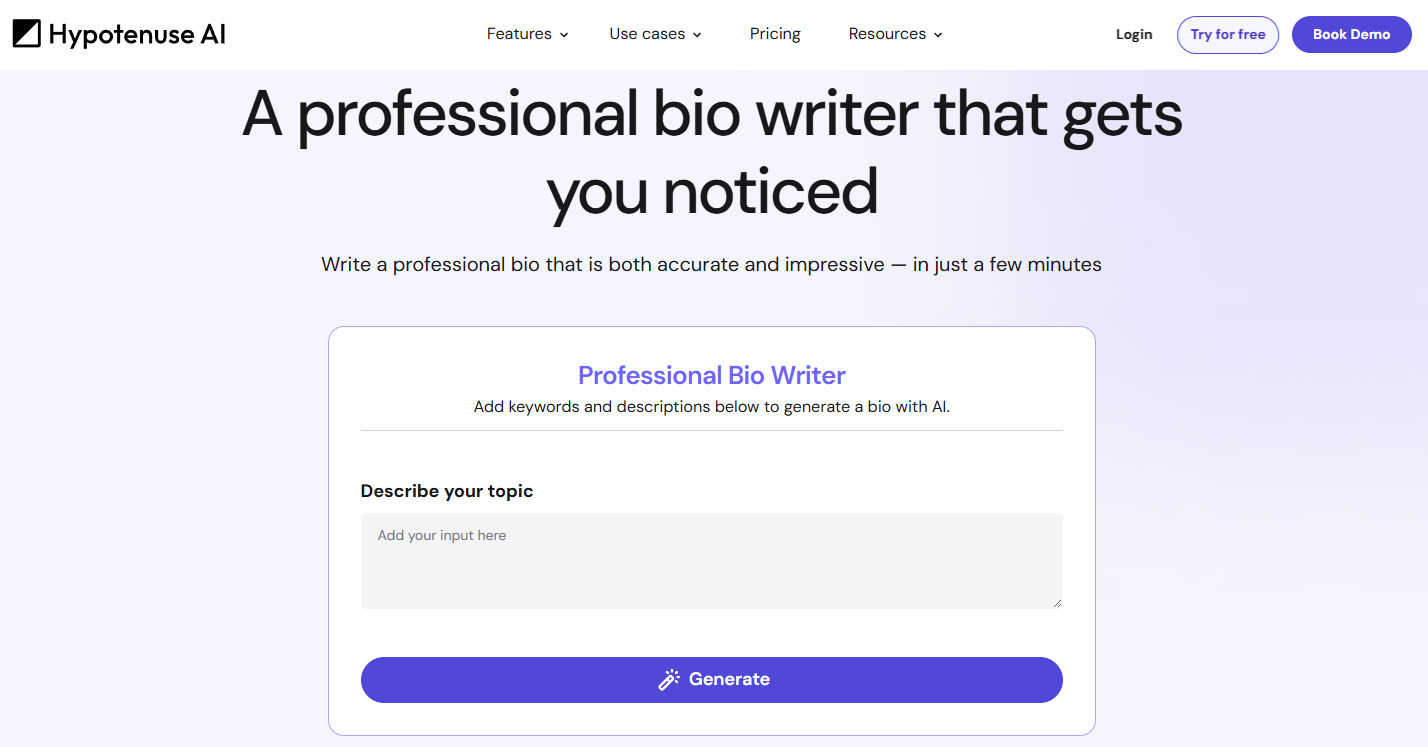1428x747 pixels.
Task: Click the 'Describe your topic' label
Action: pyautogui.click(x=446, y=491)
